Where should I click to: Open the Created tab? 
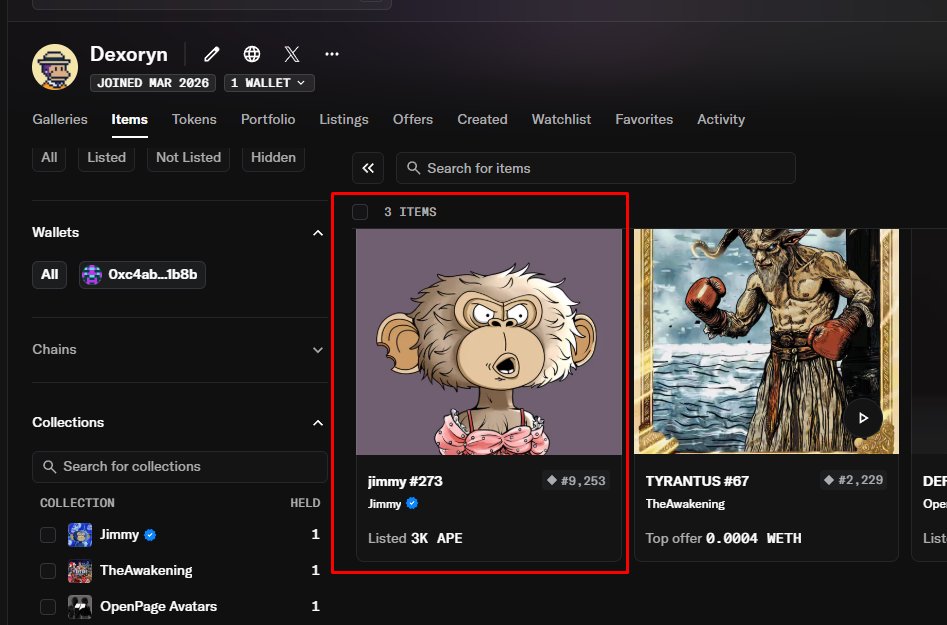[482, 120]
